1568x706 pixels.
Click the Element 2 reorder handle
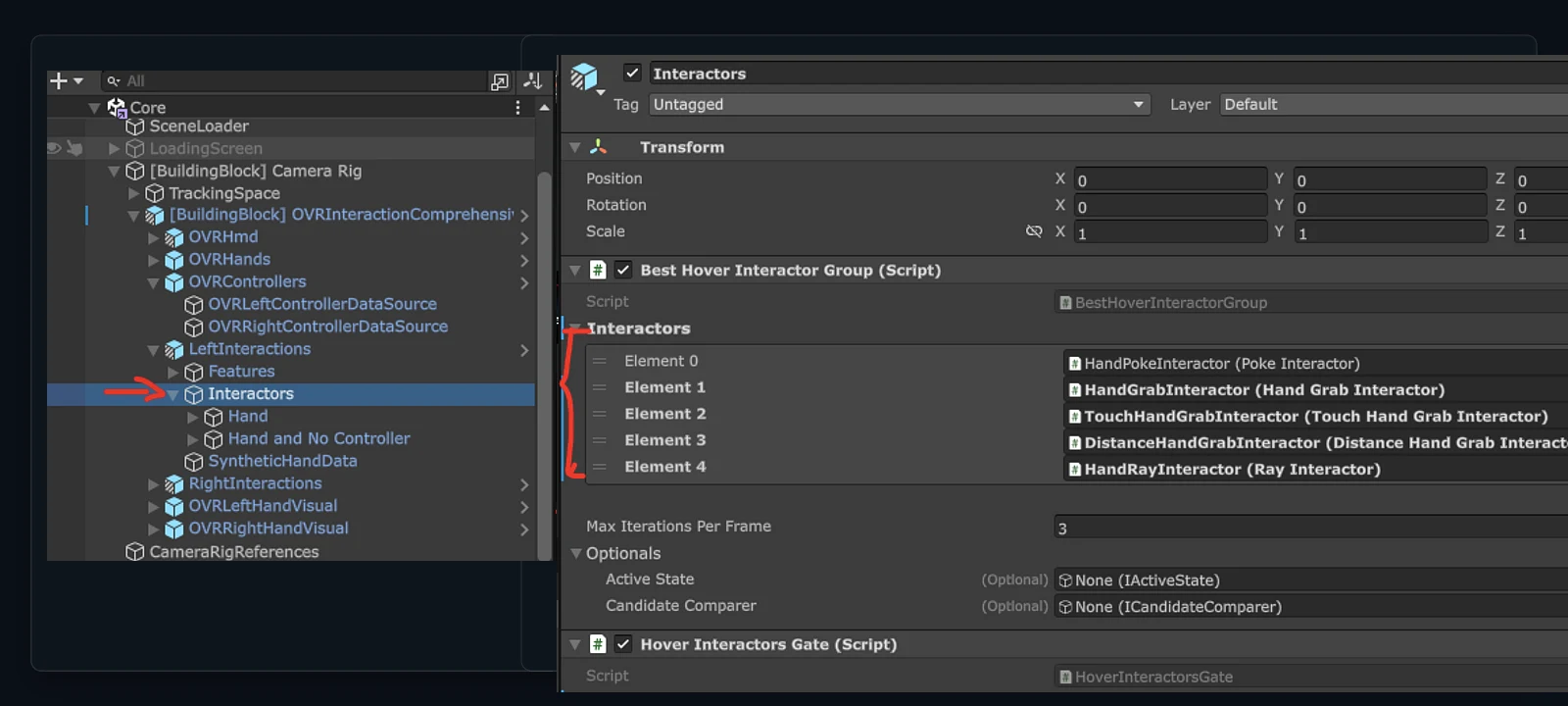tap(600, 414)
